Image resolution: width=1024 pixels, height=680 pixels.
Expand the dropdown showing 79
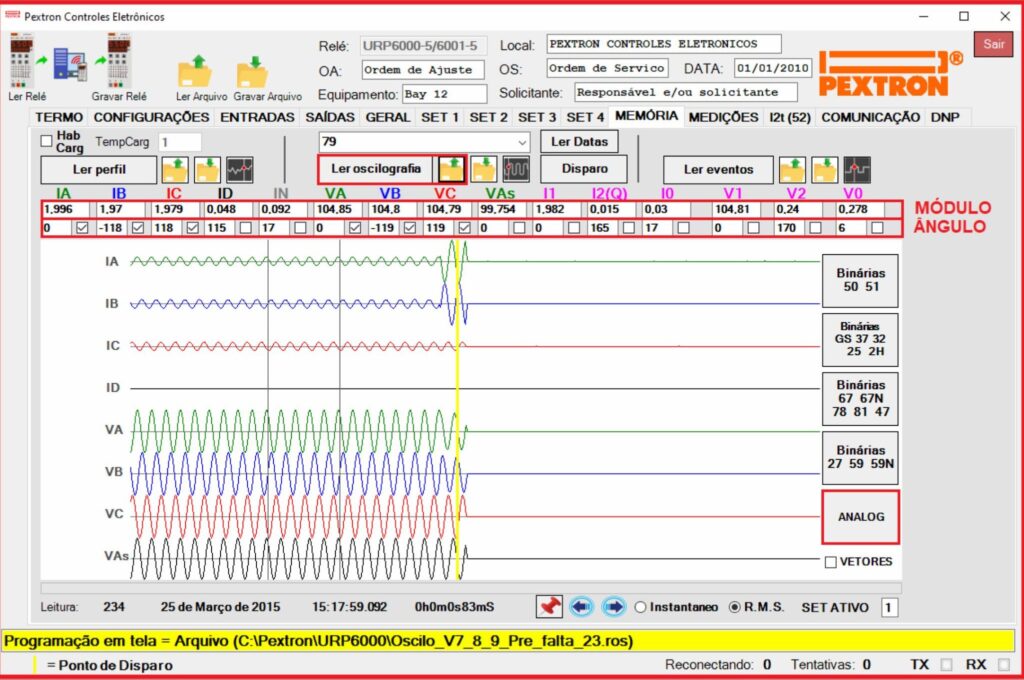522,142
